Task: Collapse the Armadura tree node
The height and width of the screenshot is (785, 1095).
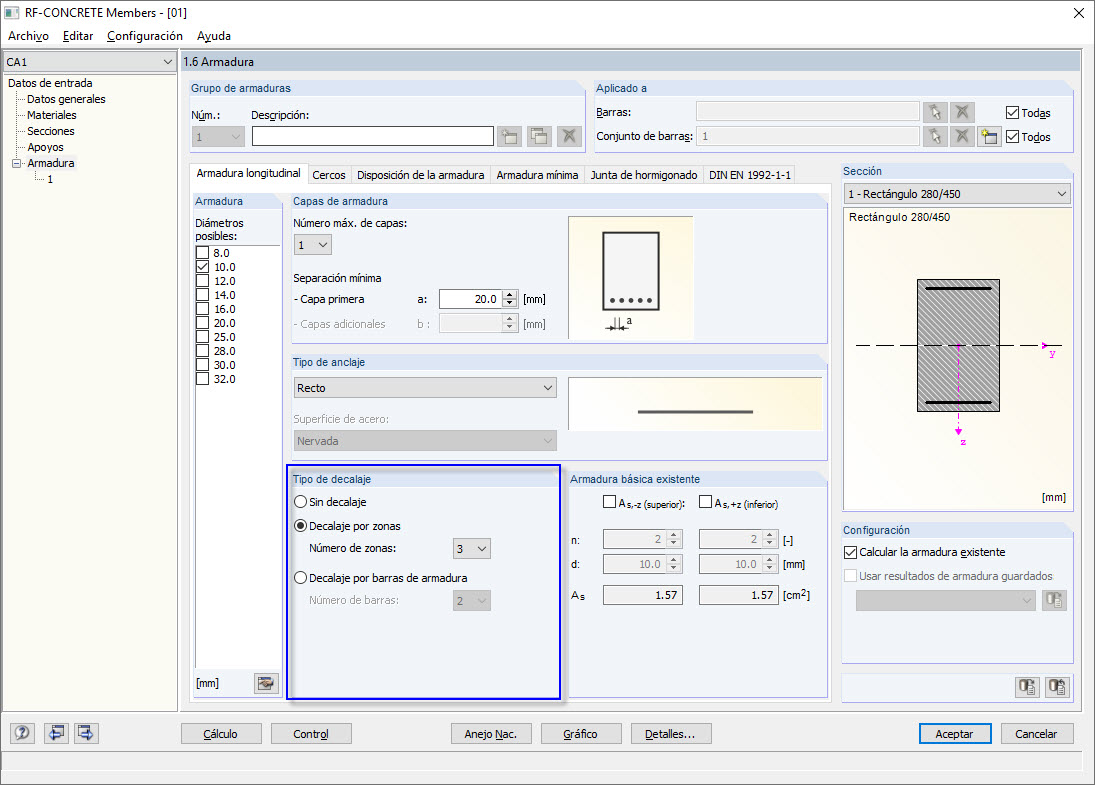Action: pos(16,163)
